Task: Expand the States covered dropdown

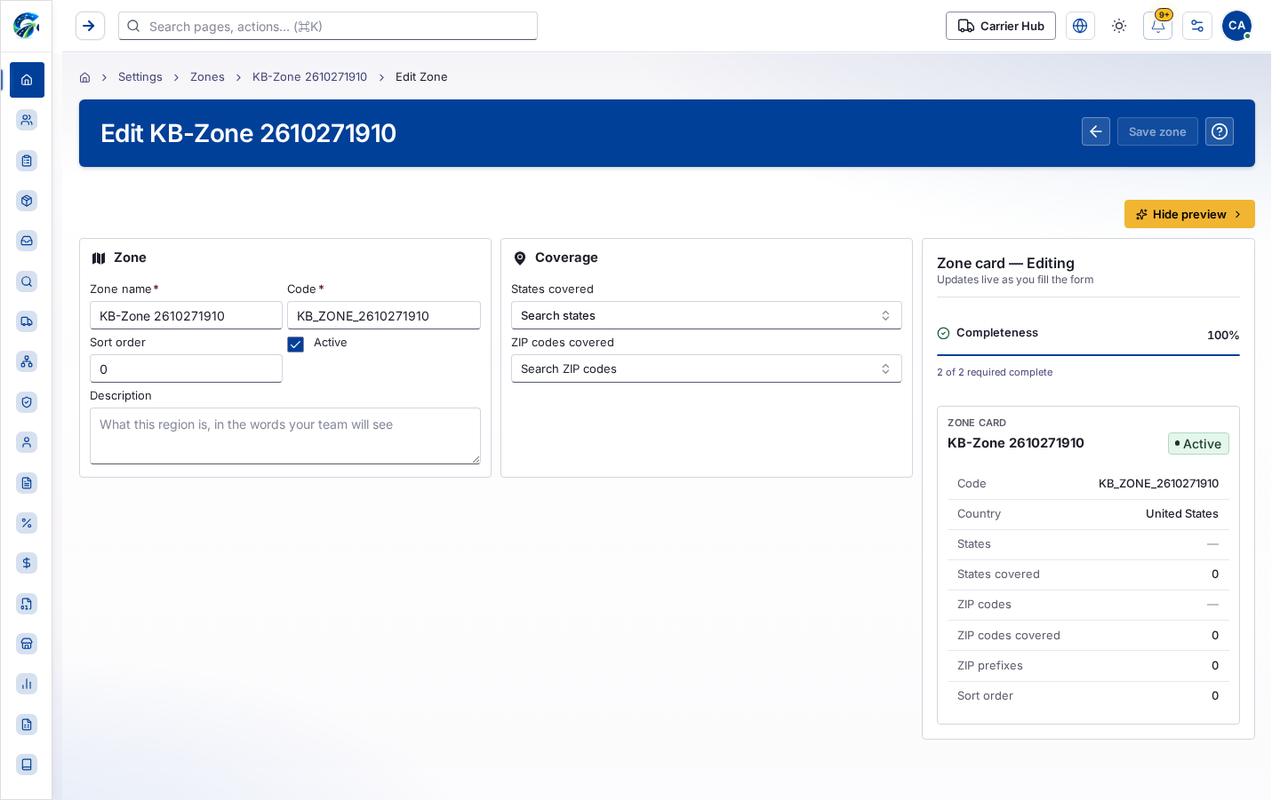Action: click(706, 315)
